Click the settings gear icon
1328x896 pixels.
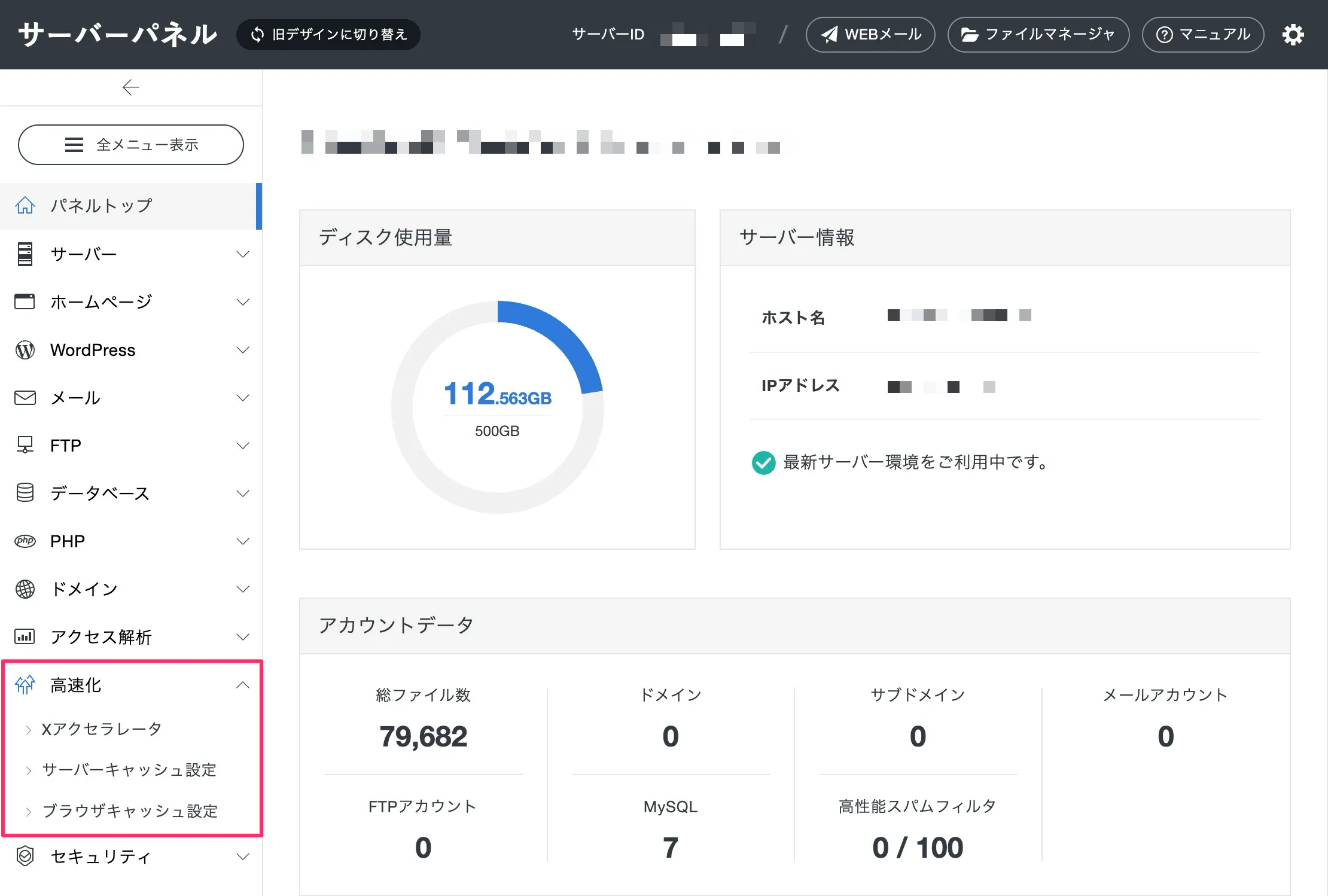point(1293,35)
